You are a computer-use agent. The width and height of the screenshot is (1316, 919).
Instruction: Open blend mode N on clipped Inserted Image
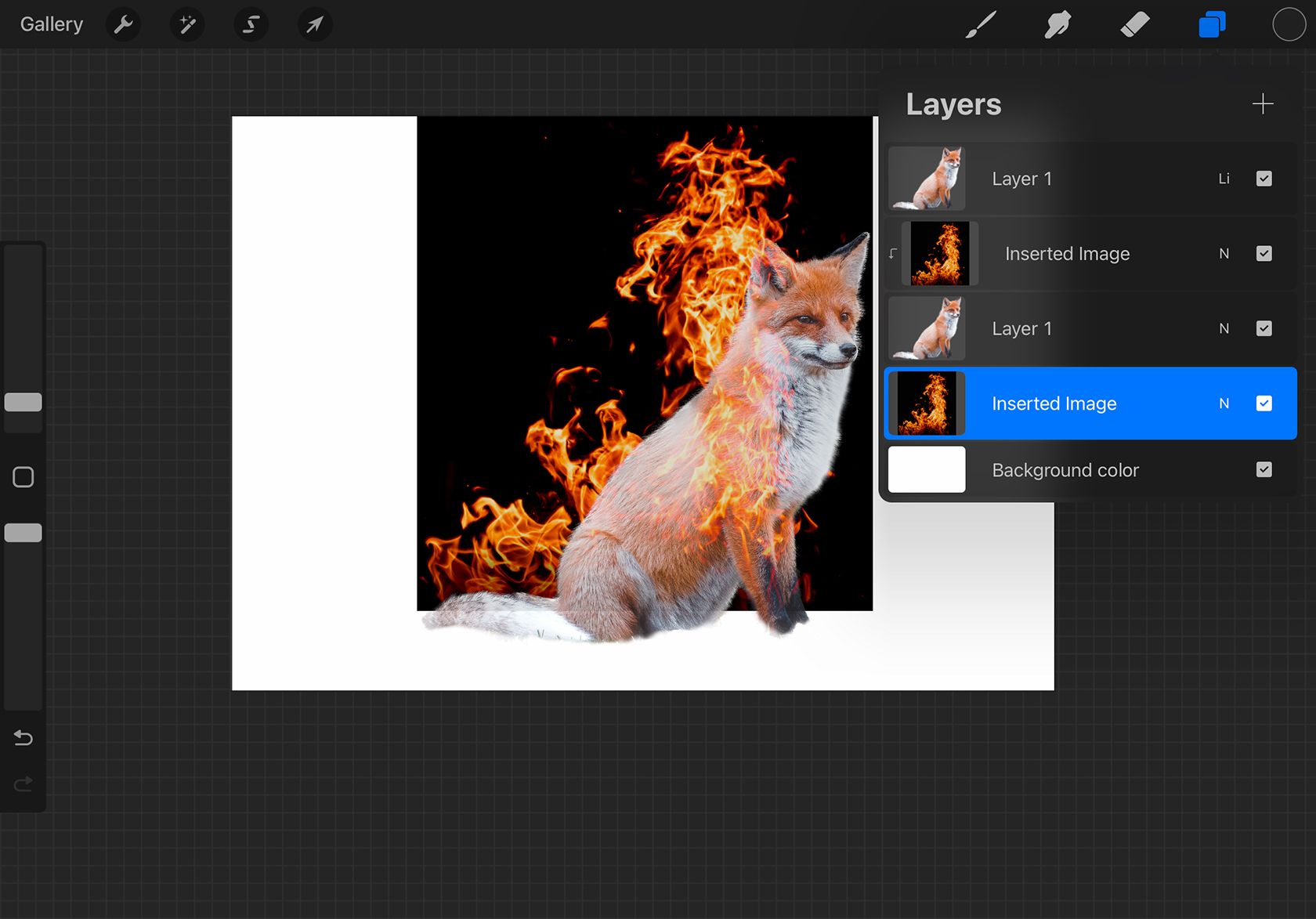coord(1224,254)
